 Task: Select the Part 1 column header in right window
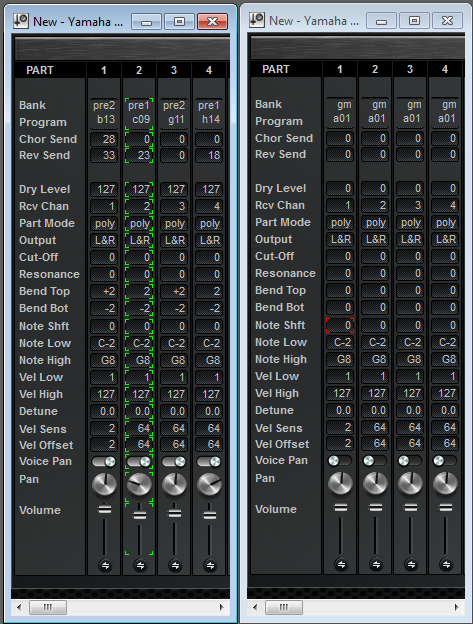point(339,69)
